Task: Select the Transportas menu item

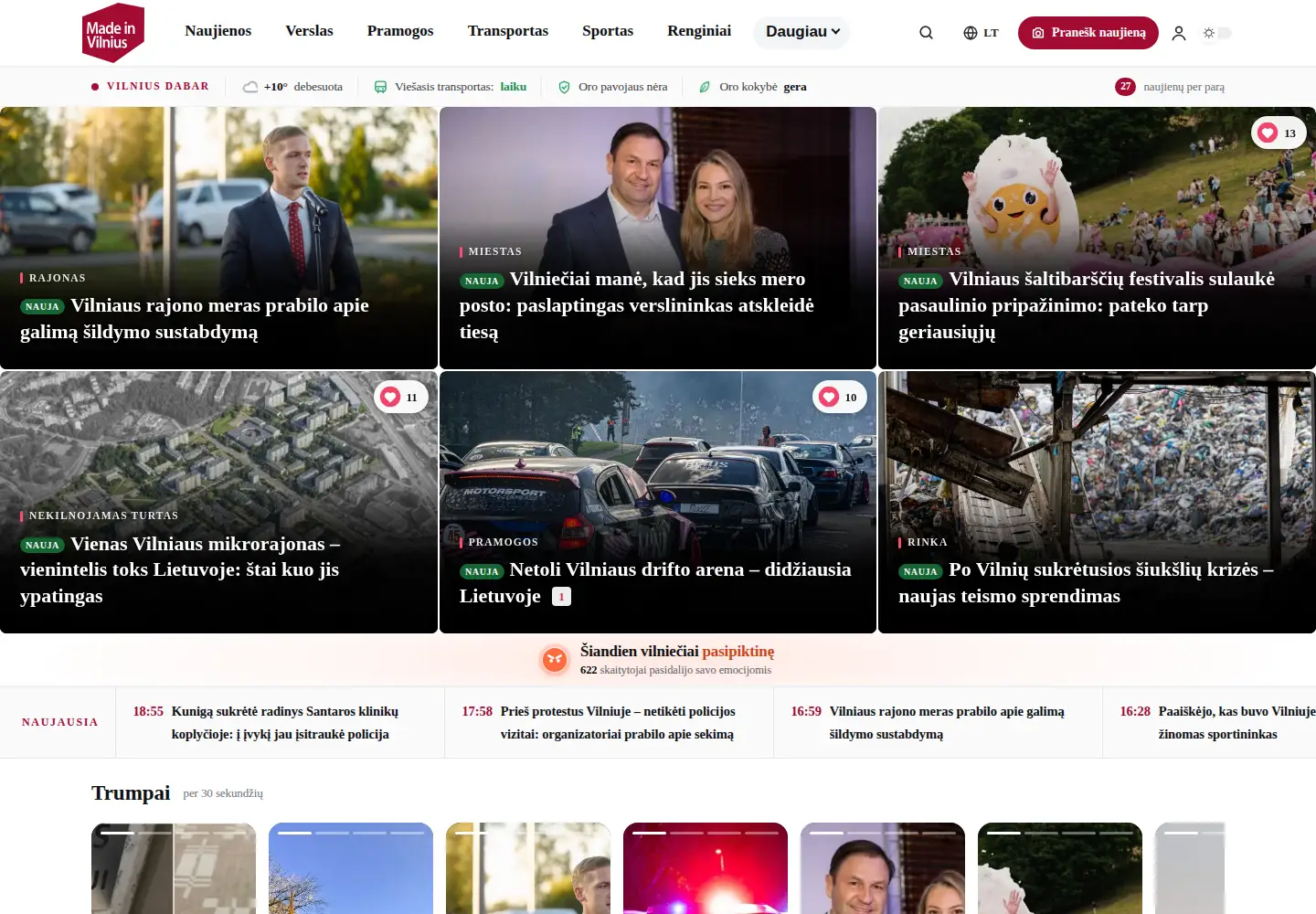Action: (x=508, y=31)
